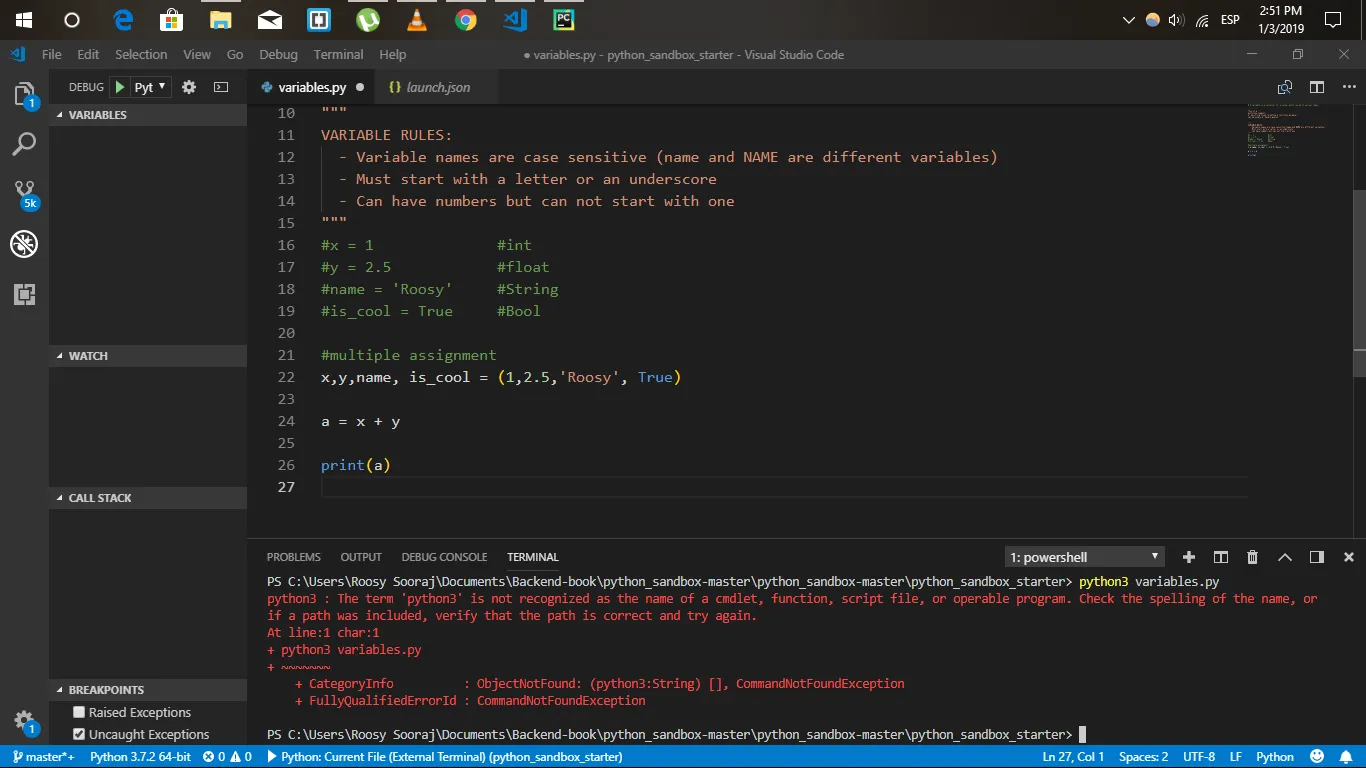Open the Explorer view in activity bar

(24, 95)
